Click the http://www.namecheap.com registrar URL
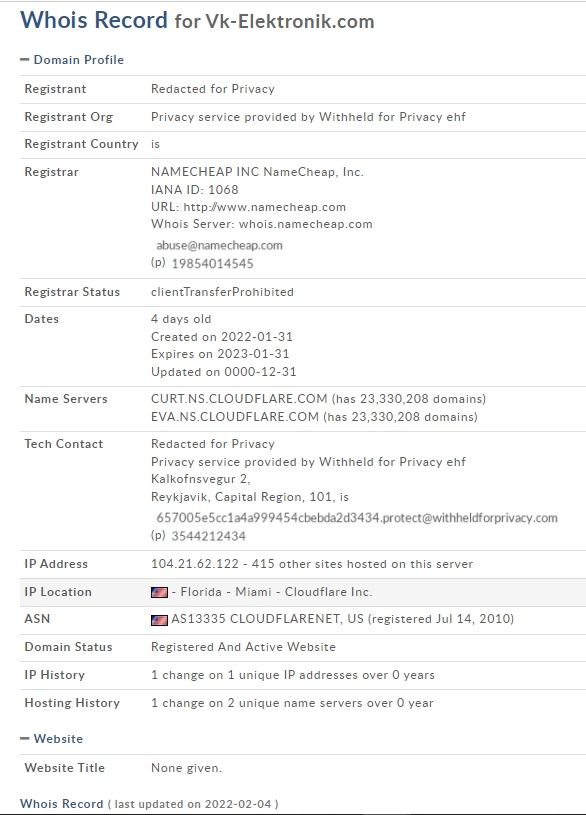The image size is (586, 815). tap(265, 207)
